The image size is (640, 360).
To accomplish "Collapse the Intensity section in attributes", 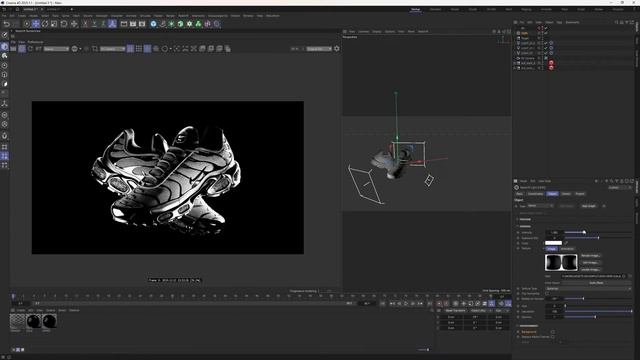I will point(518,226).
